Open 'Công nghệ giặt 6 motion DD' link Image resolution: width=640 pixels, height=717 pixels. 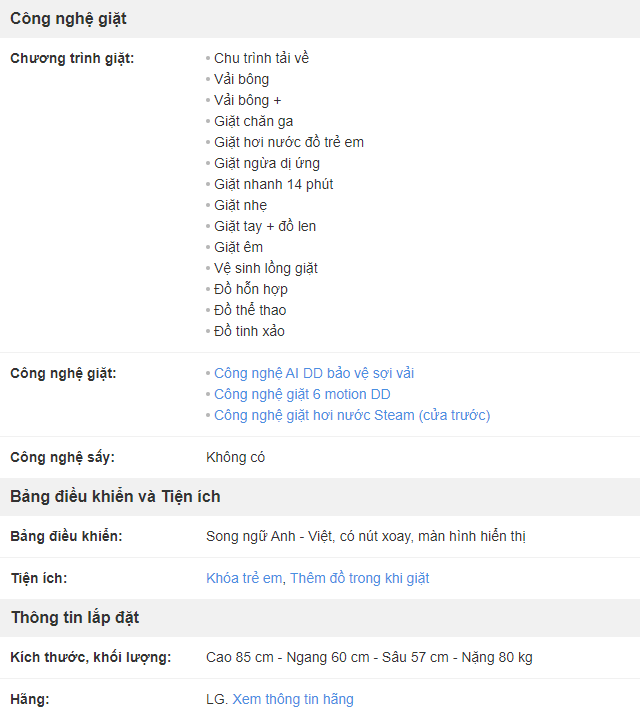302,395
